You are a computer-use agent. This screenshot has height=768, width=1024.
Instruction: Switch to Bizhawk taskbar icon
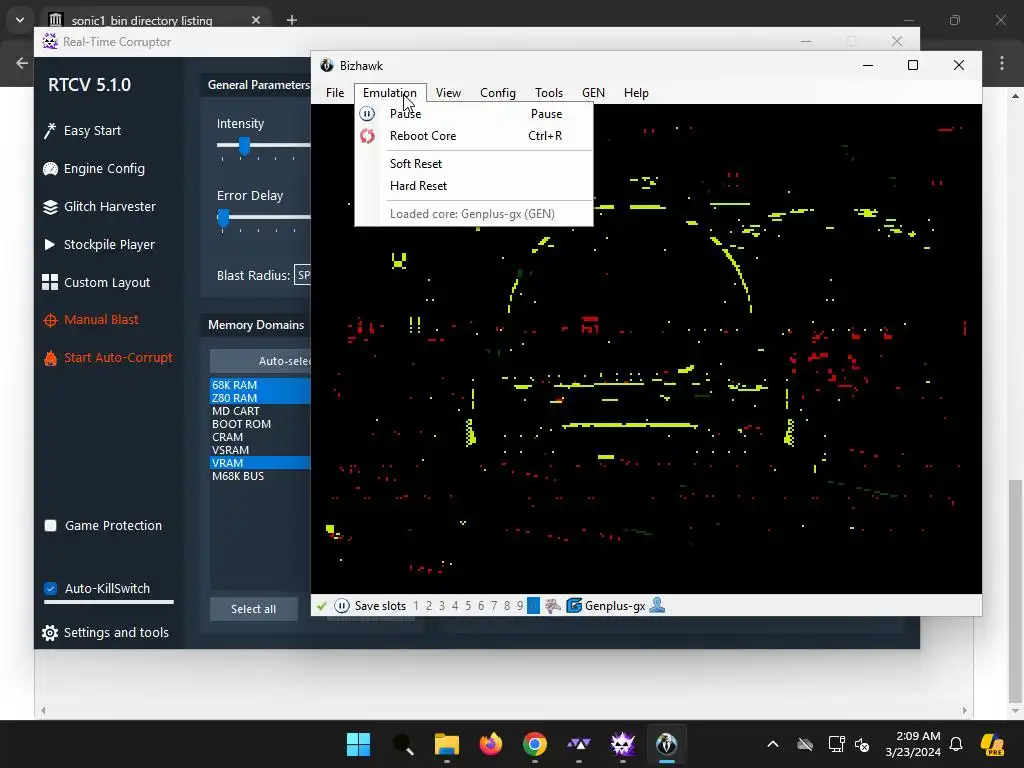point(667,744)
